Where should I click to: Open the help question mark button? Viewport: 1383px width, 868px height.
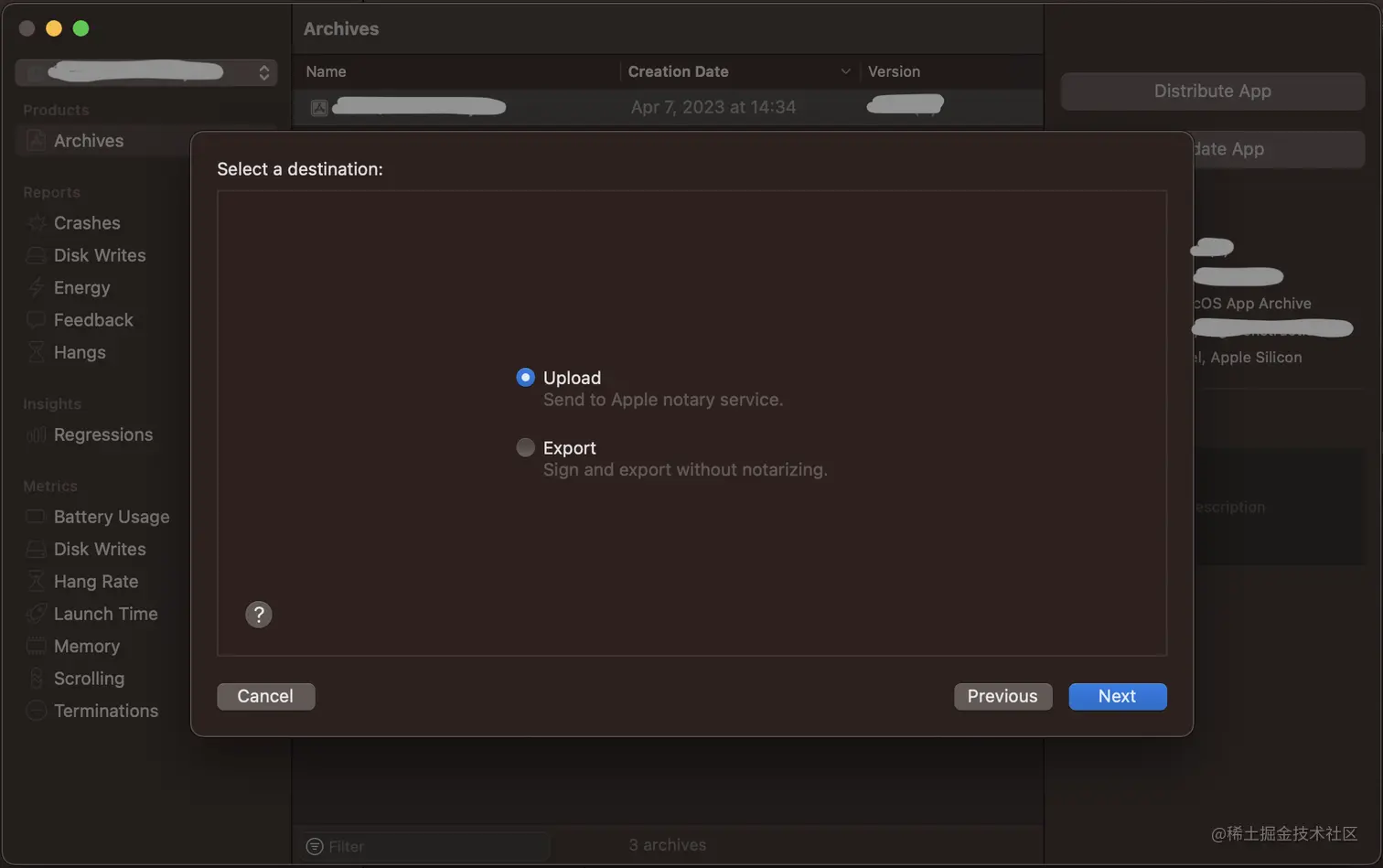259,614
